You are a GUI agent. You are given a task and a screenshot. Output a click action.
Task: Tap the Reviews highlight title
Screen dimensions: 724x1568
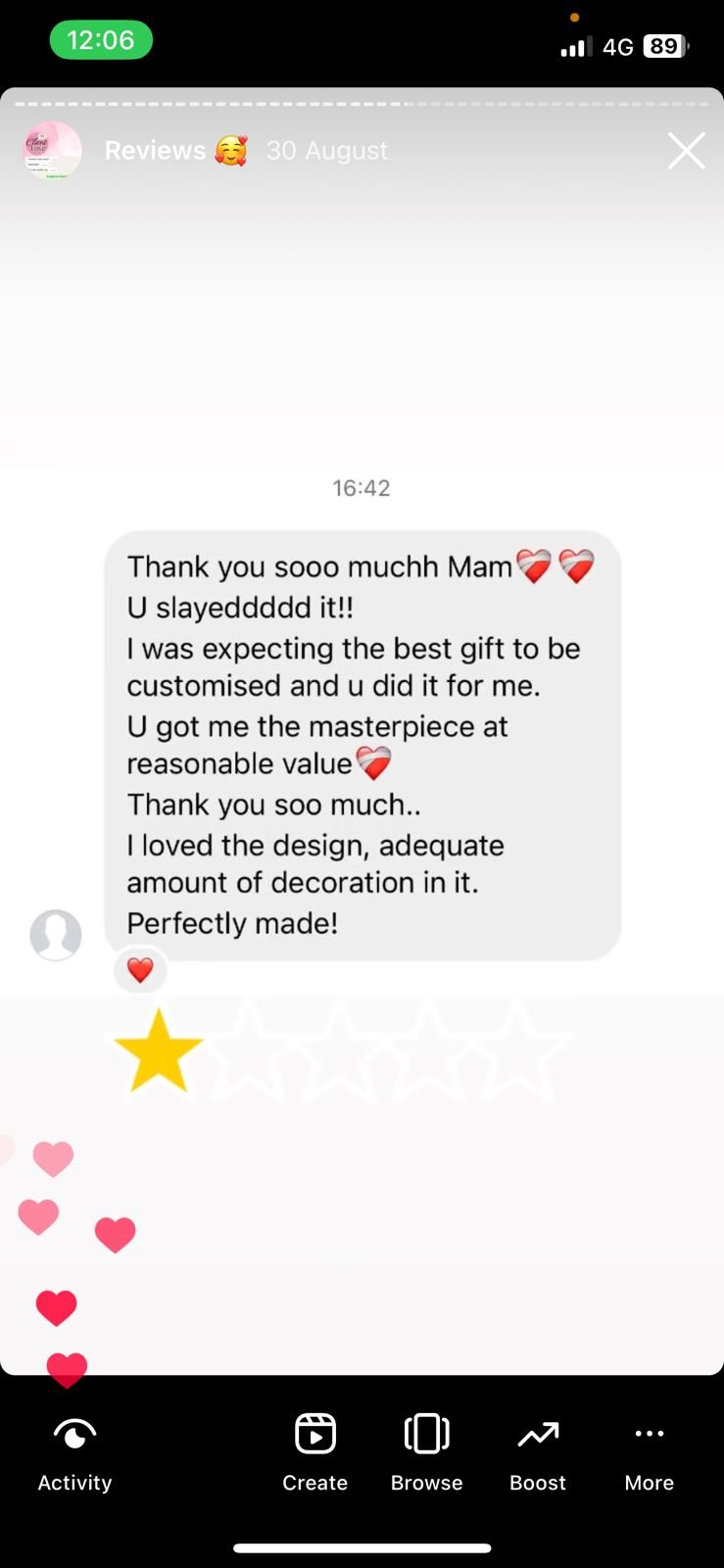pyautogui.click(x=155, y=150)
